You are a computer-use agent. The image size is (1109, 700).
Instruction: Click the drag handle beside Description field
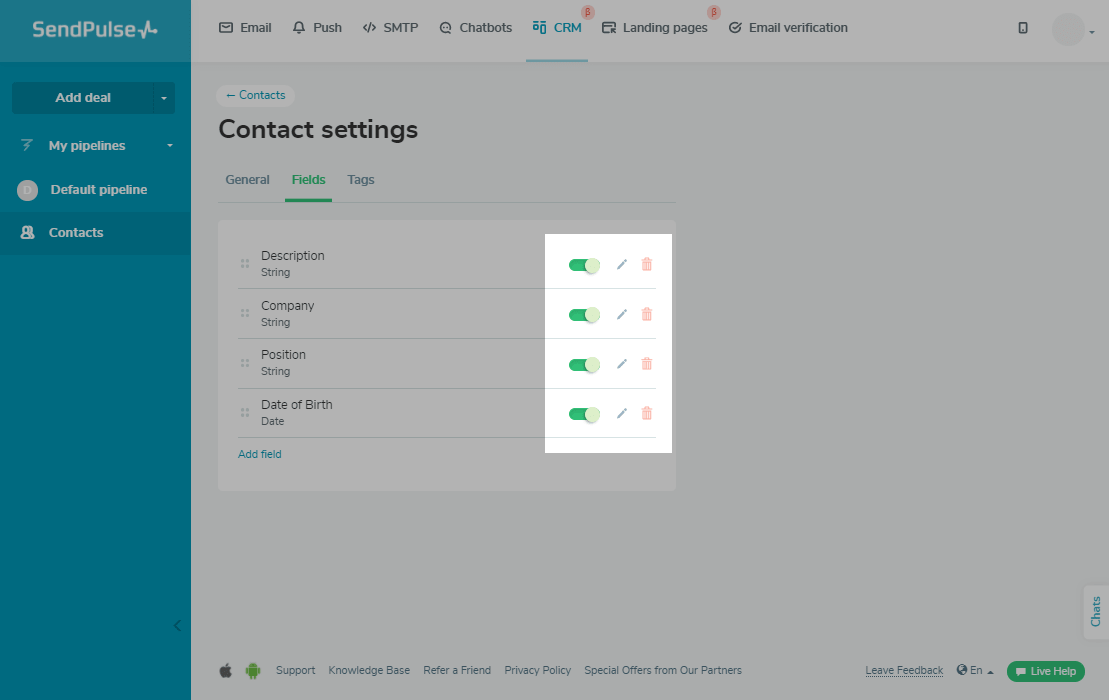click(x=245, y=264)
